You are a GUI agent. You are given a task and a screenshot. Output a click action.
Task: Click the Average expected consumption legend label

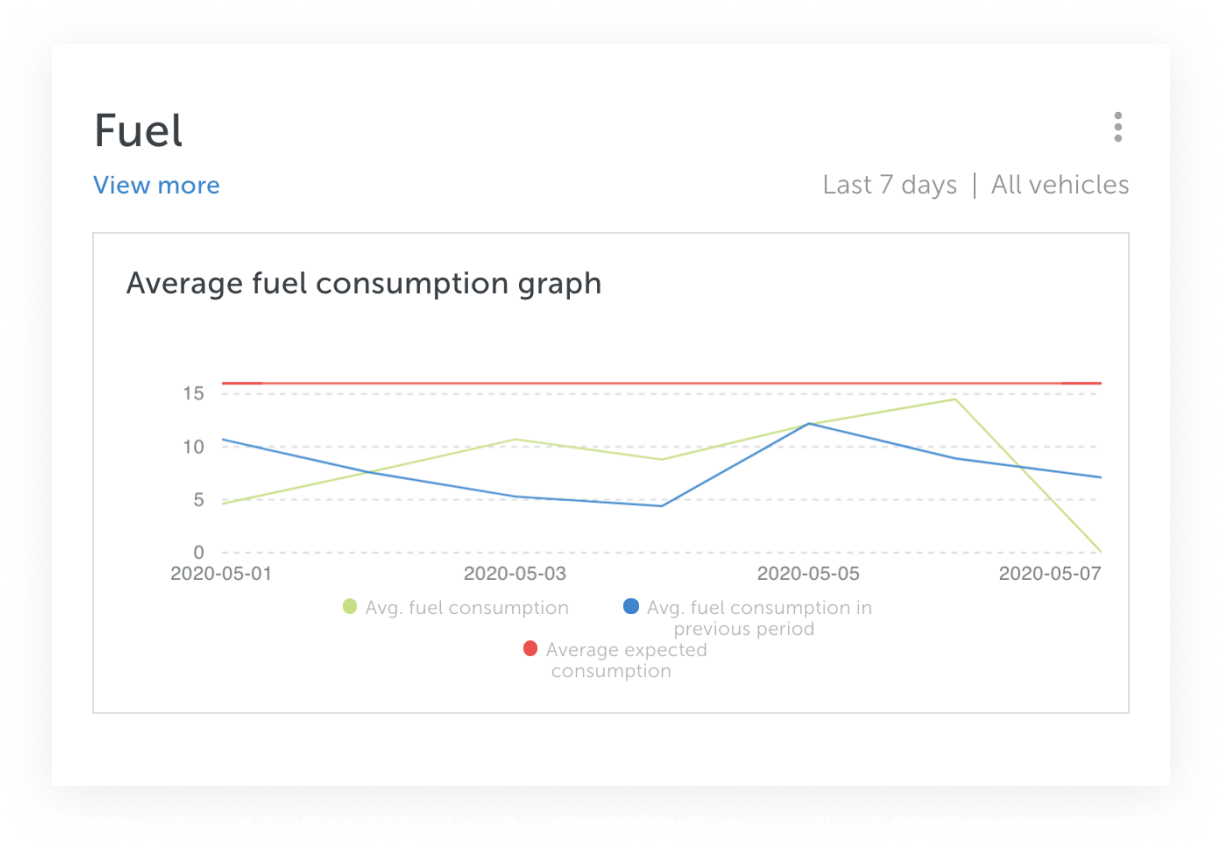[626, 660]
